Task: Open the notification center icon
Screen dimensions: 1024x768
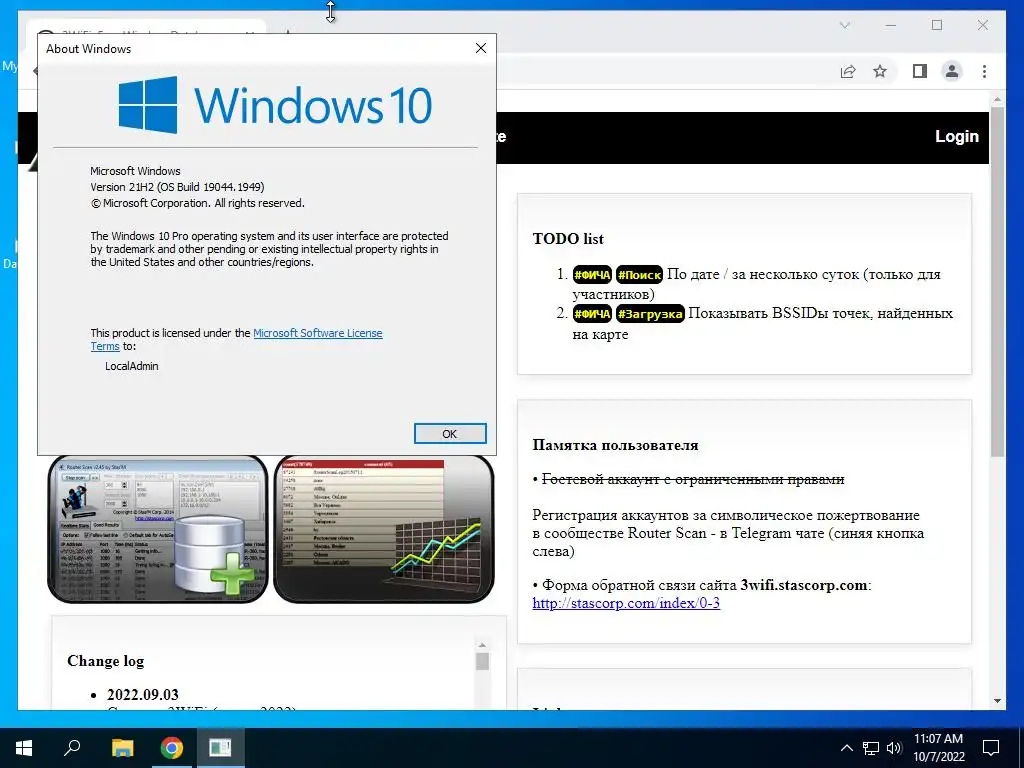Action: tap(991, 748)
